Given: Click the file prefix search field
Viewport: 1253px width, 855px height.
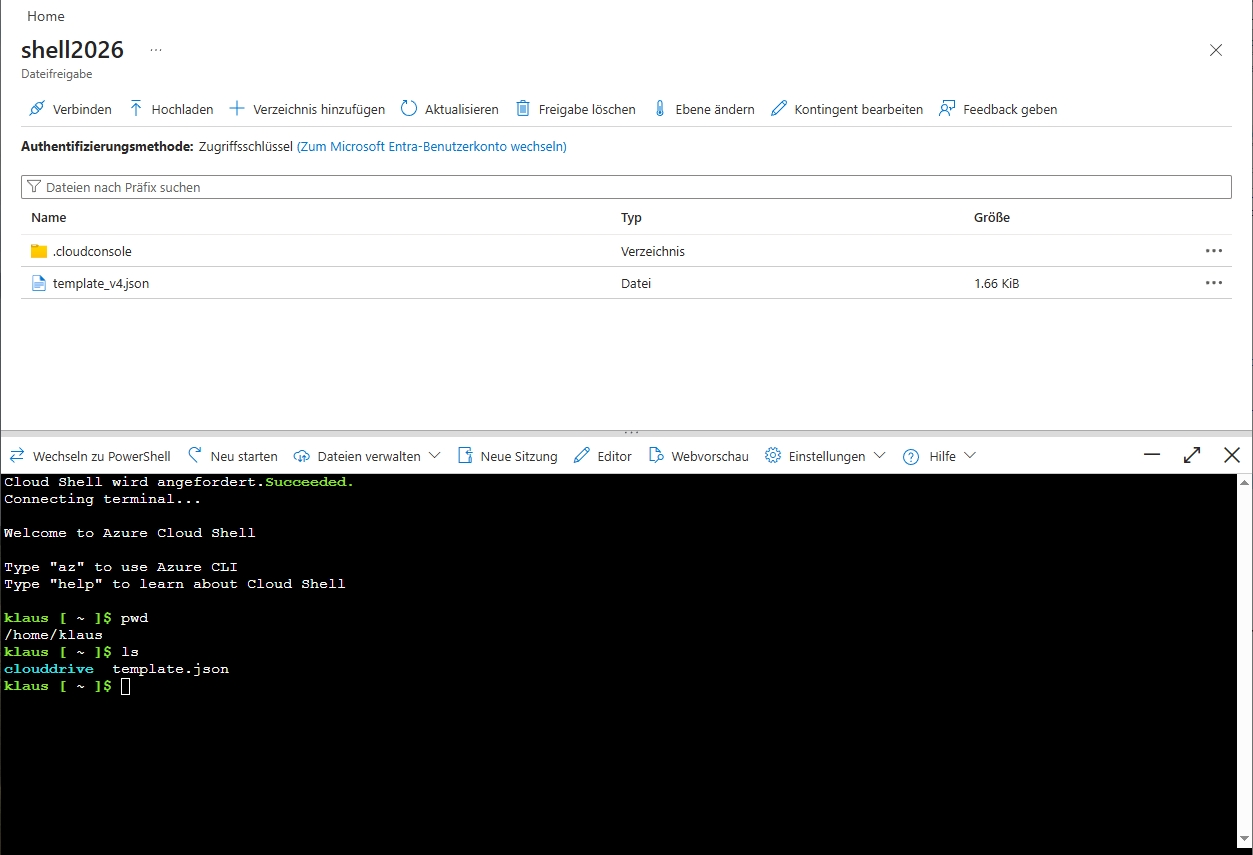Looking at the screenshot, I should tap(626, 187).
